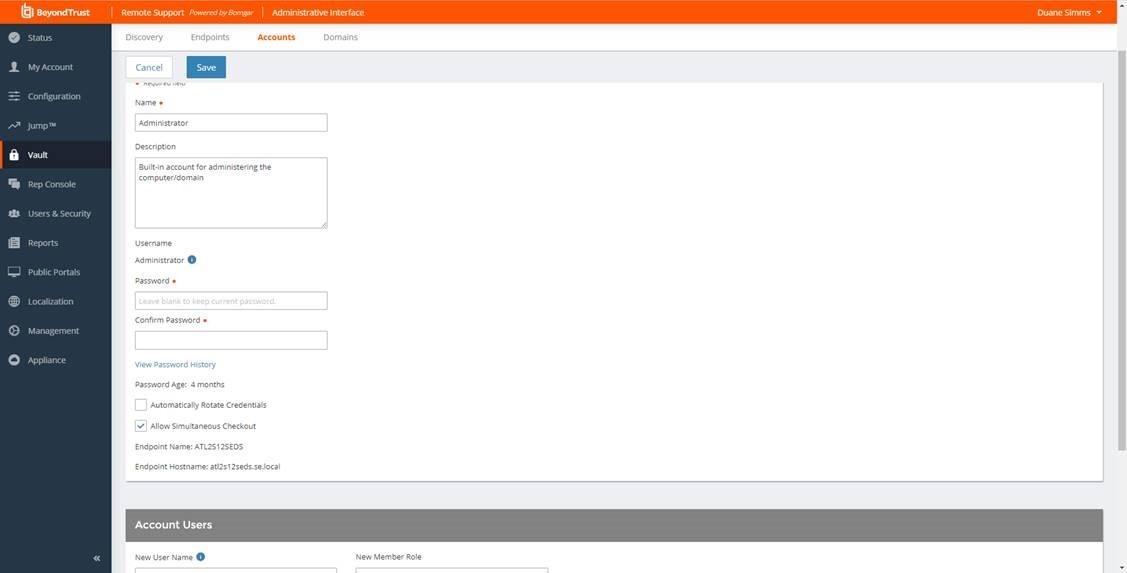This screenshot has width=1127, height=573.
Task: Open Jump section using its arrow icon
Action: pyautogui.click(x=14, y=126)
